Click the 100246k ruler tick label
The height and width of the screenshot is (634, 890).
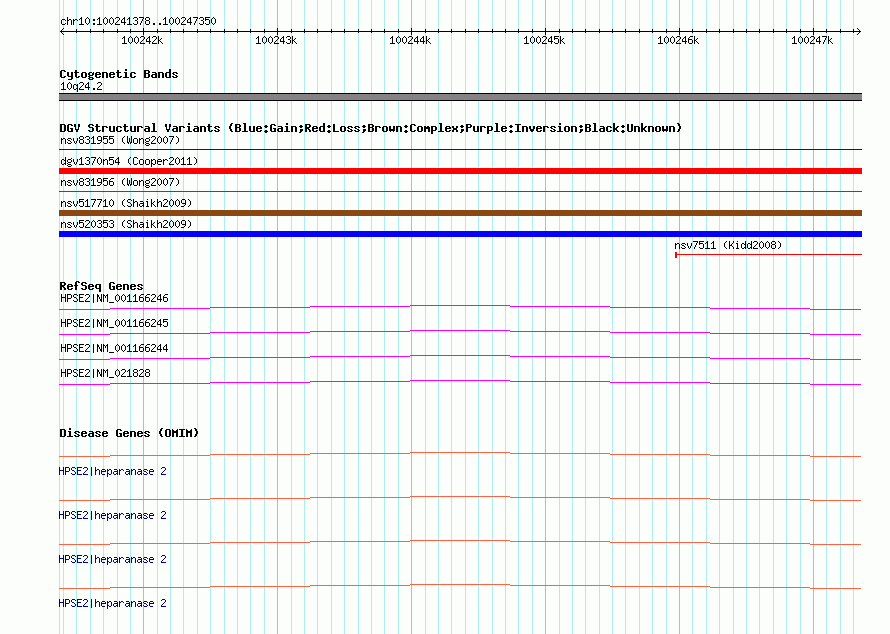pos(678,40)
